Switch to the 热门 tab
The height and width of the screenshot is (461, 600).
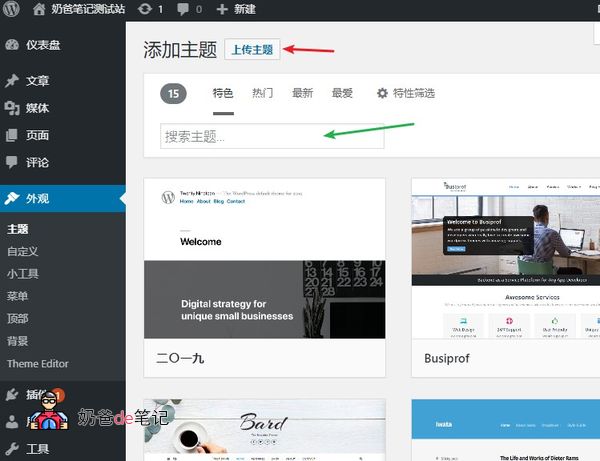coord(262,93)
